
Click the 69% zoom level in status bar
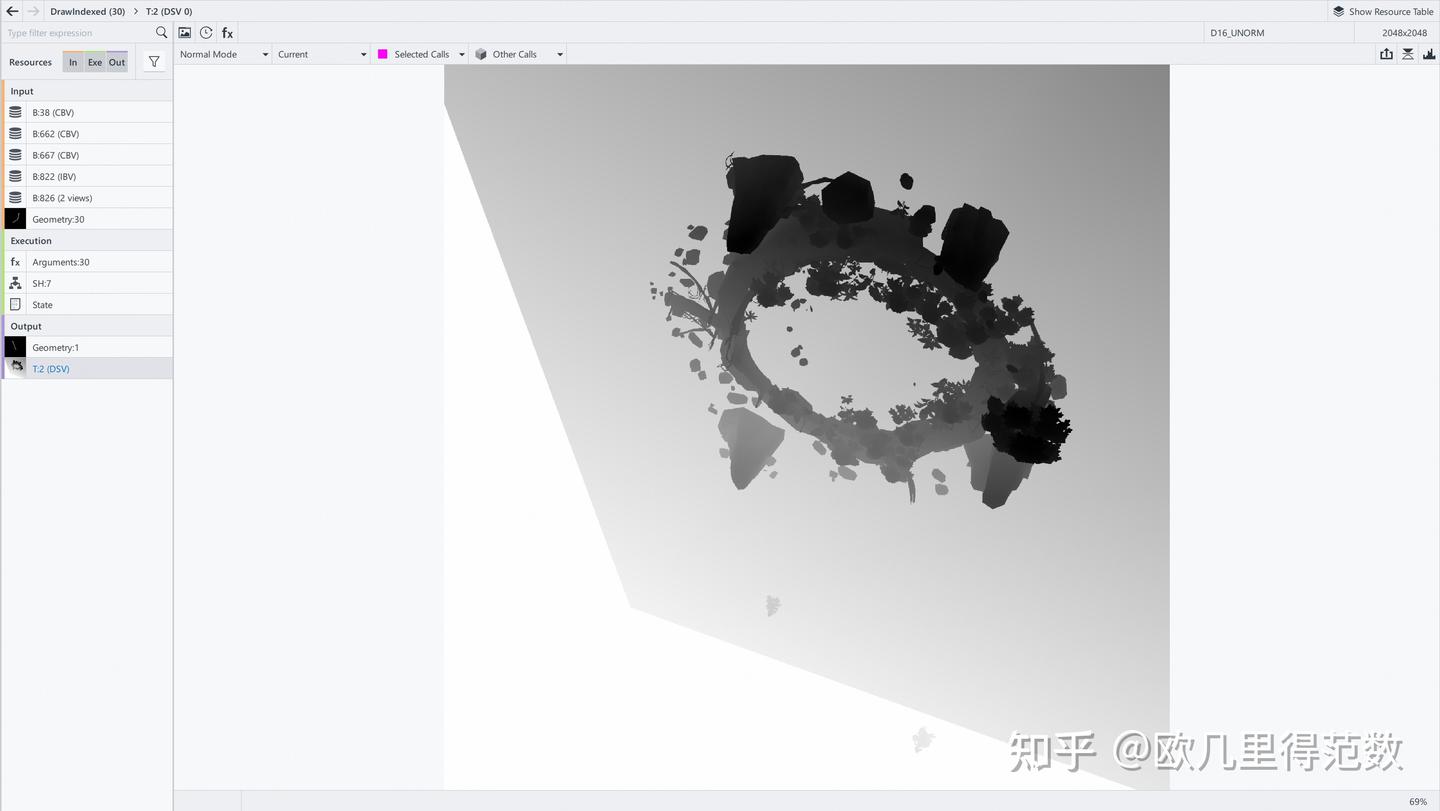click(1418, 802)
